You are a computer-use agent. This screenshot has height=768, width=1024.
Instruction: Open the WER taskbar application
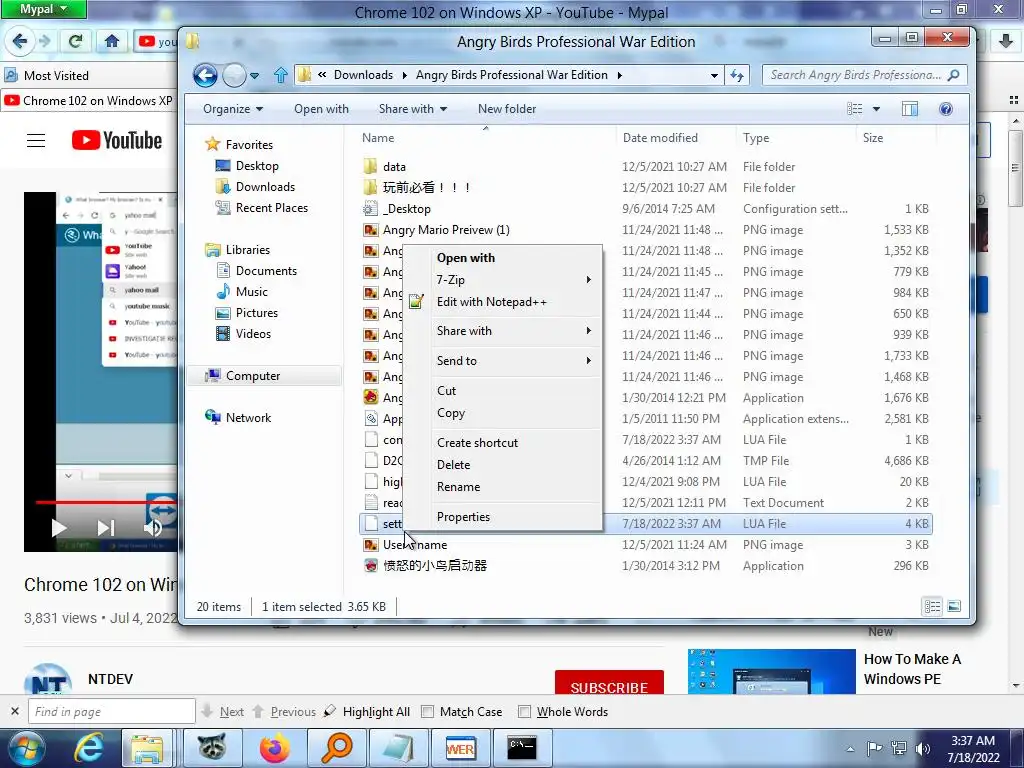[460, 748]
